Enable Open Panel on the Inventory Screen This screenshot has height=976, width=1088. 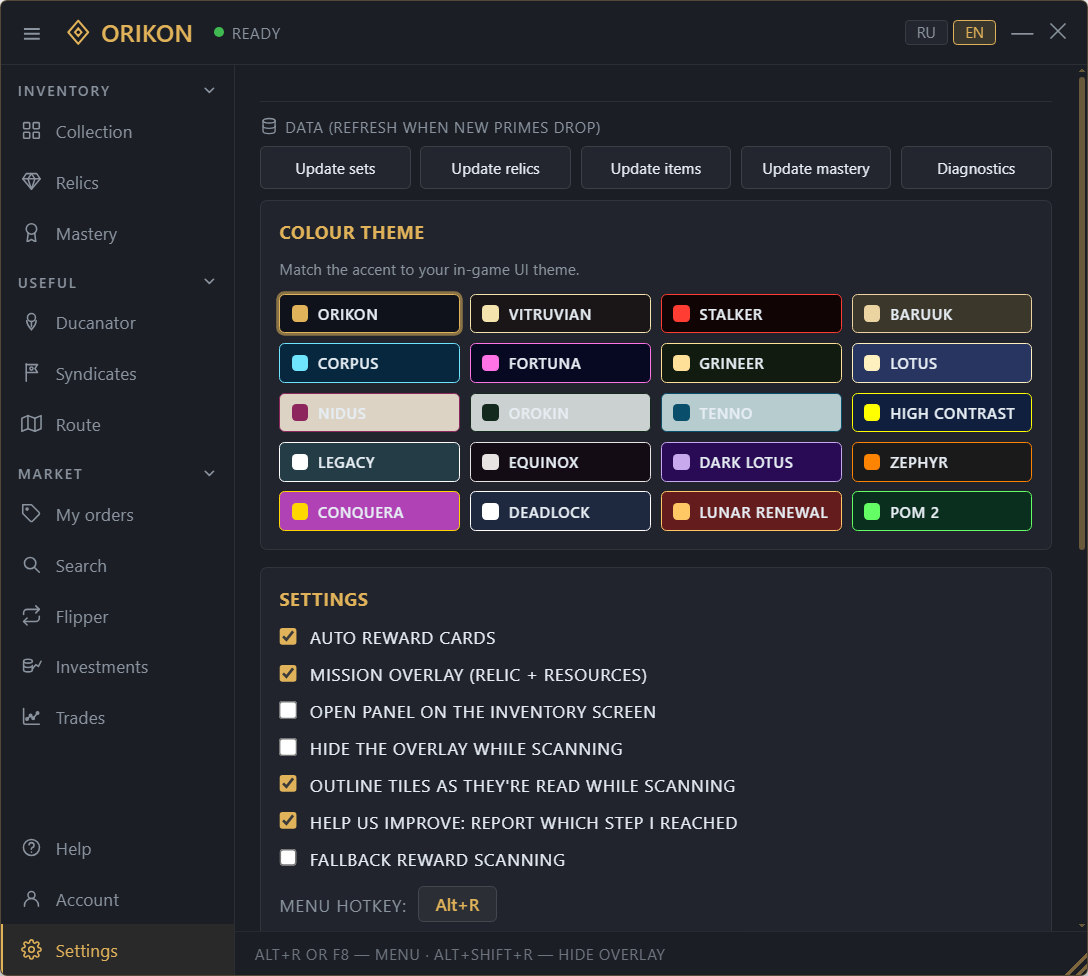click(288, 710)
